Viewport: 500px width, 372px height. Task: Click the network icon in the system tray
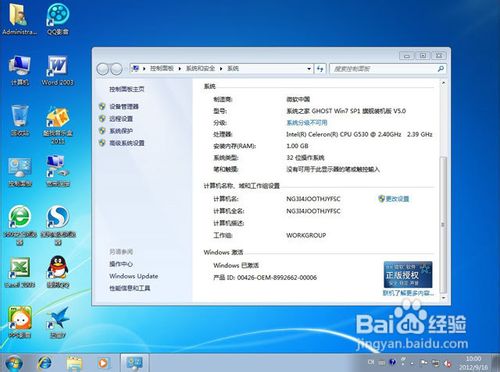436,362
